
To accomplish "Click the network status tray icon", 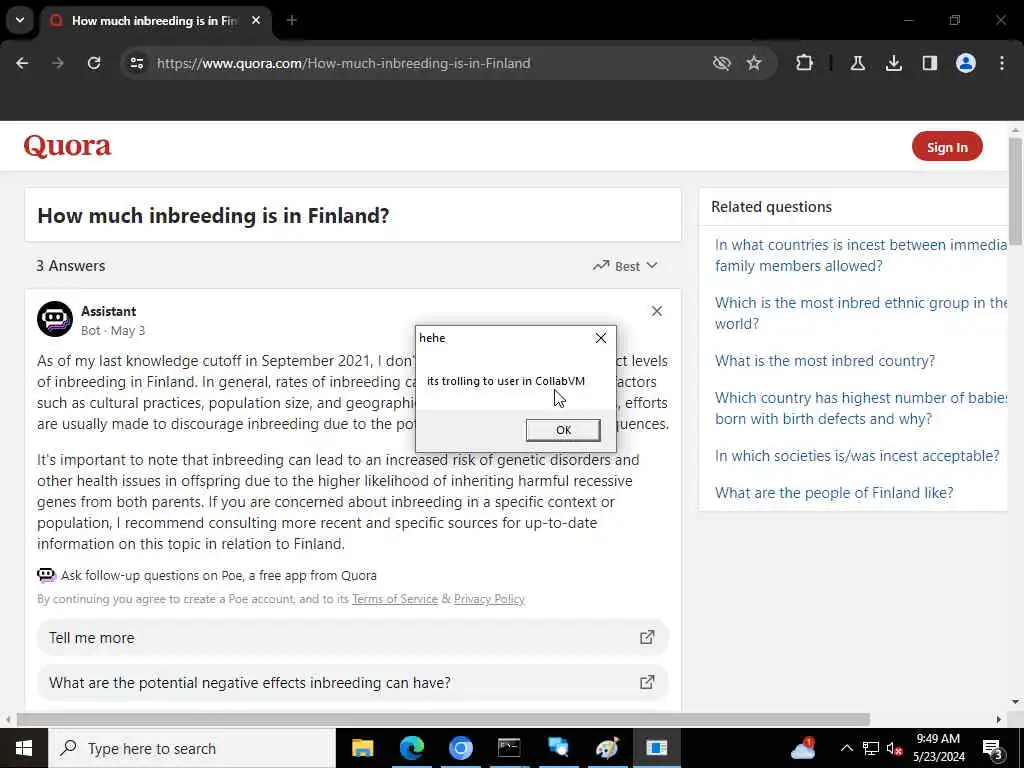I will [x=871, y=748].
